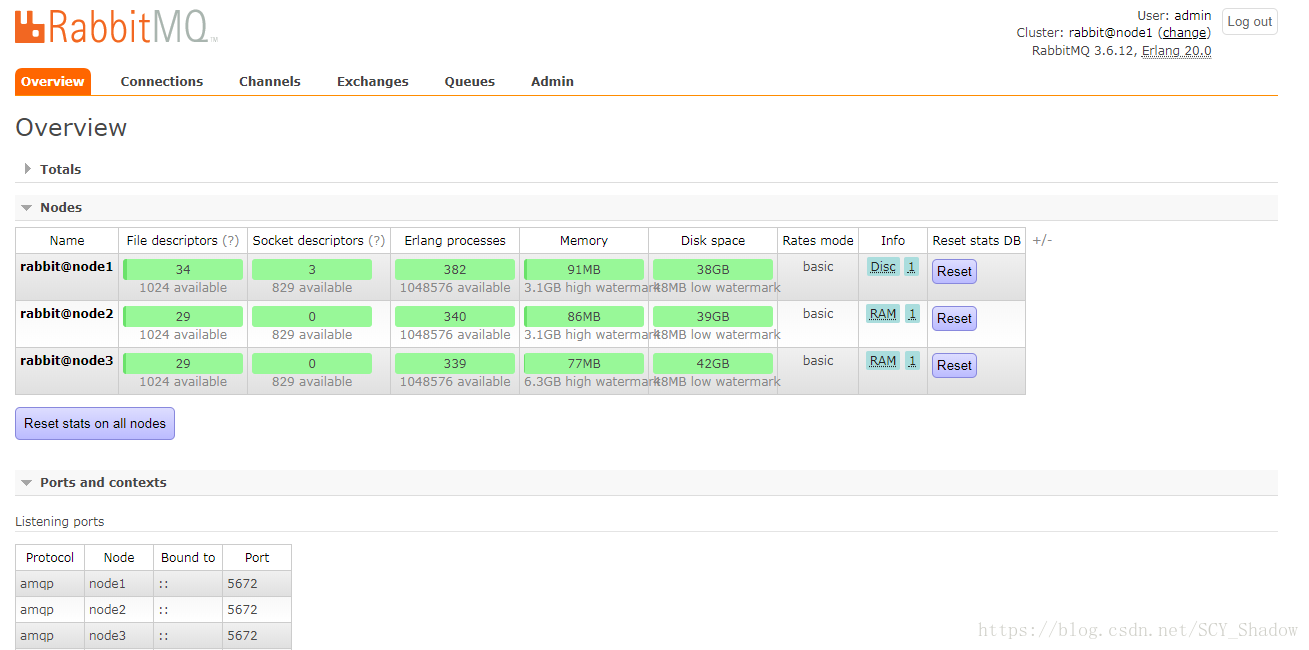Select the rabbit@node1 node name
The image size is (1309, 650).
point(66,267)
